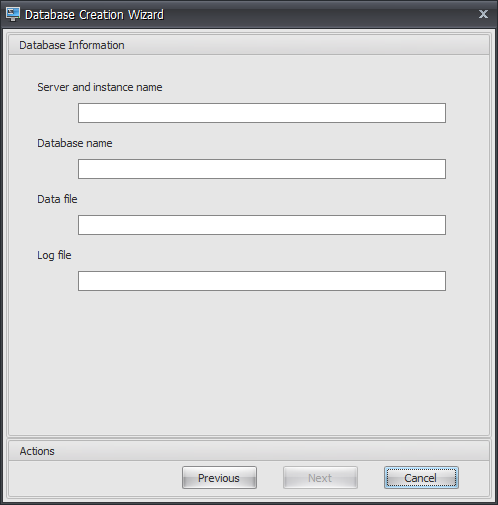Click the 'Data file' label
The width and height of the screenshot is (498, 505).
pos(57,199)
